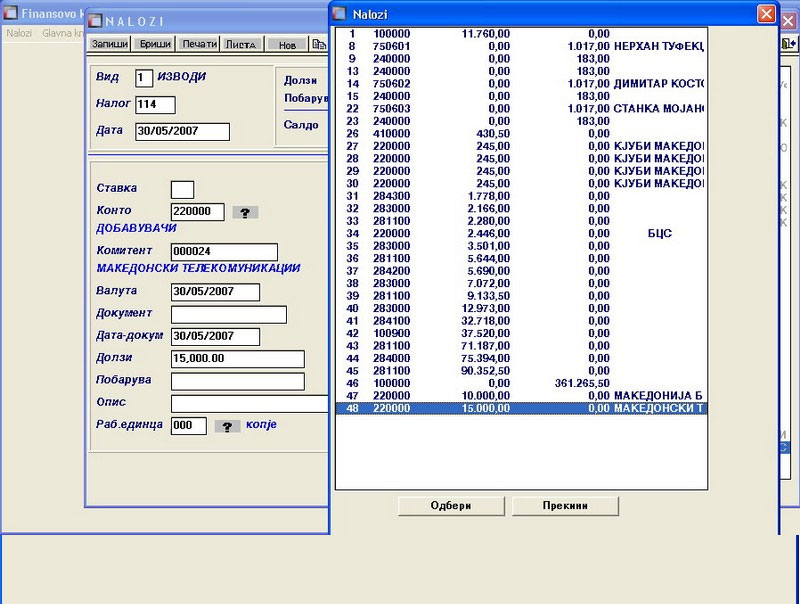800x604 pixels.
Task: Select row 8 НЕРХАН ТУФЕКЦ
Action: [521, 46]
